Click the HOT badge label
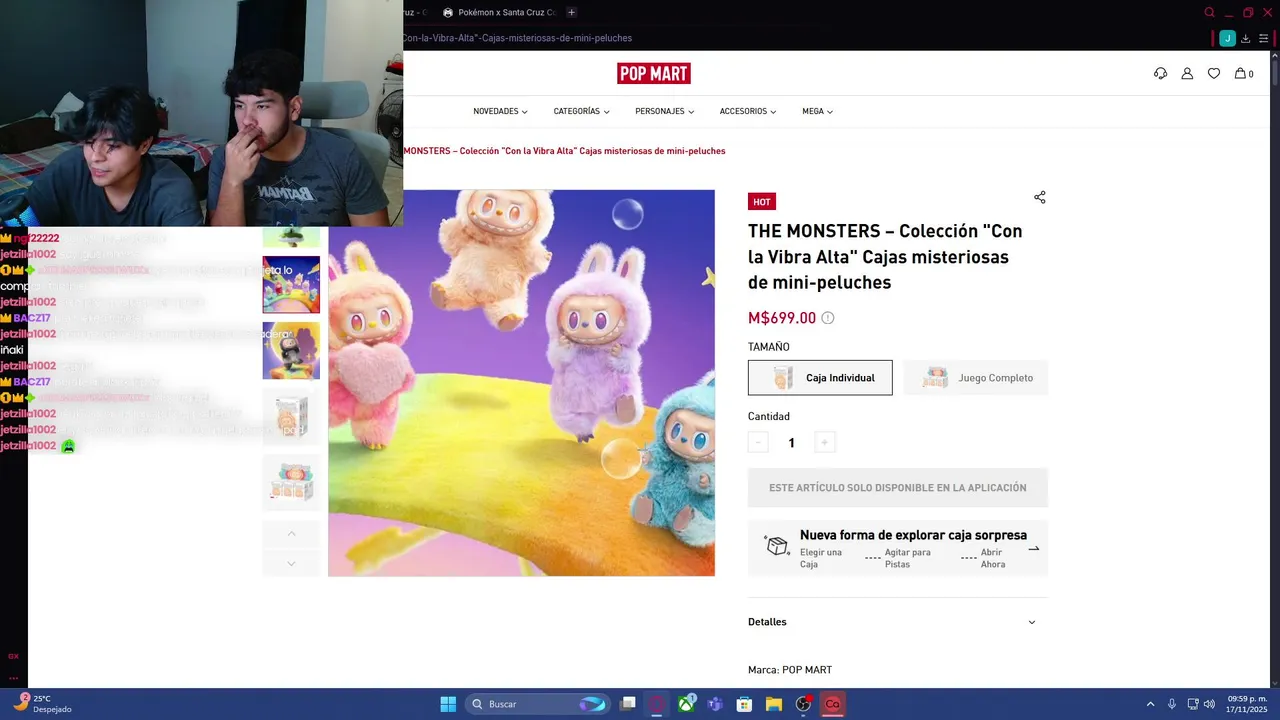 tap(762, 202)
